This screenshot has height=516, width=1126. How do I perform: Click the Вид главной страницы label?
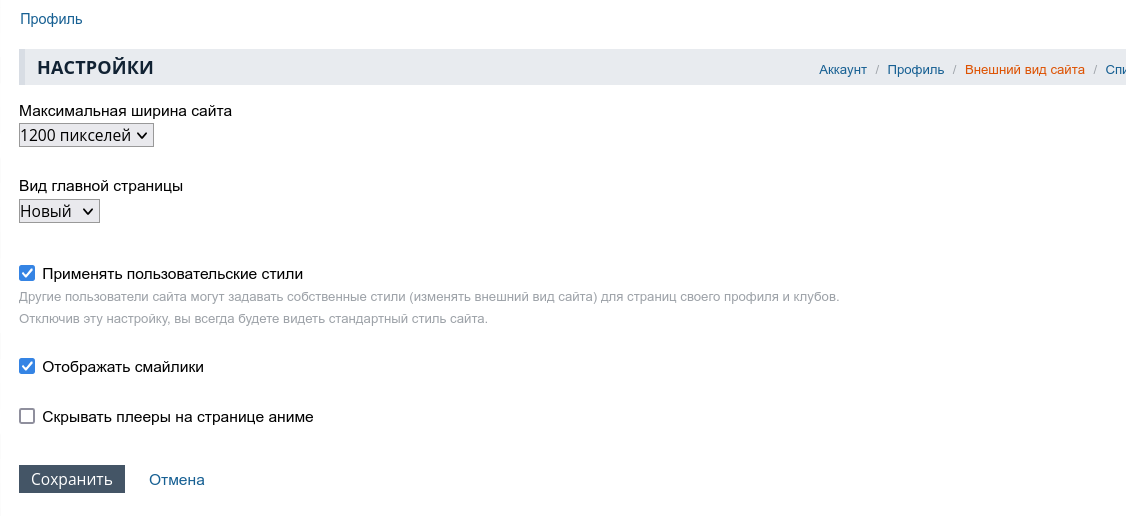click(x=101, y=185)
